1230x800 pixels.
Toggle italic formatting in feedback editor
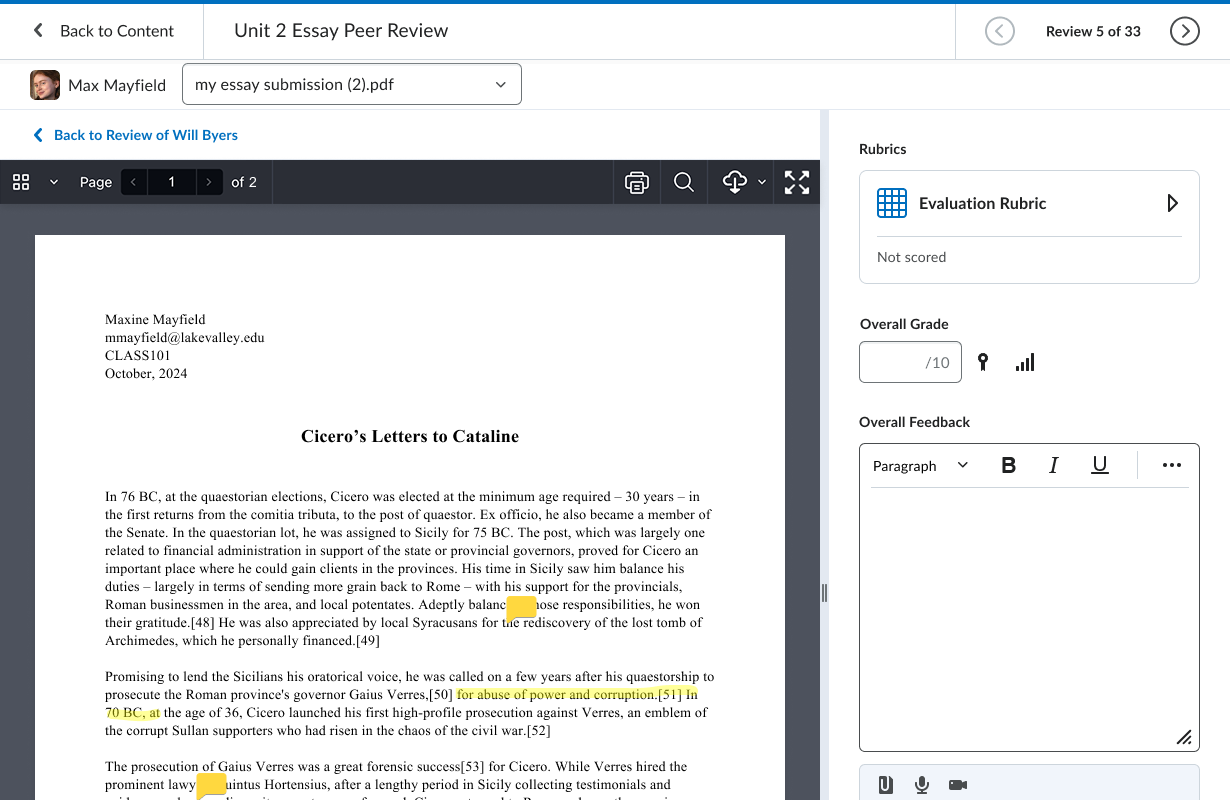coord(1053,466)
